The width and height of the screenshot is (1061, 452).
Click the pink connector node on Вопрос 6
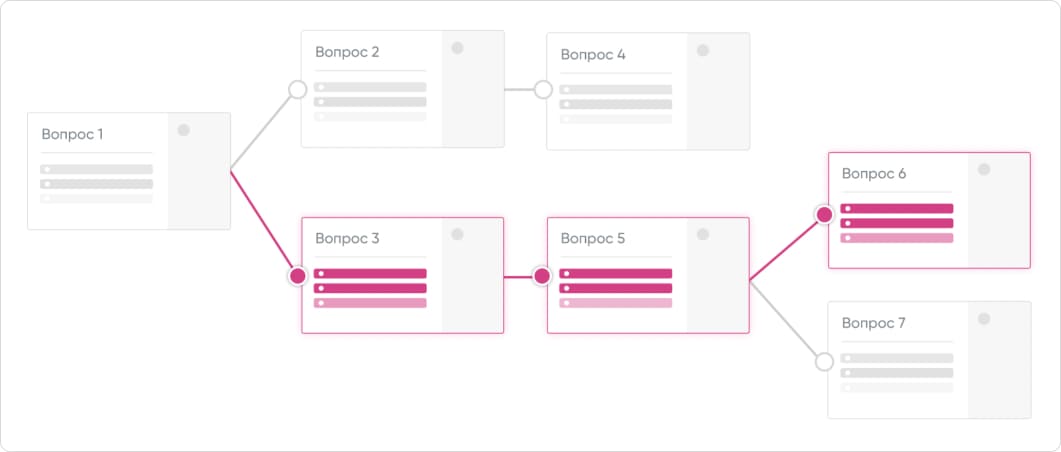824,214
